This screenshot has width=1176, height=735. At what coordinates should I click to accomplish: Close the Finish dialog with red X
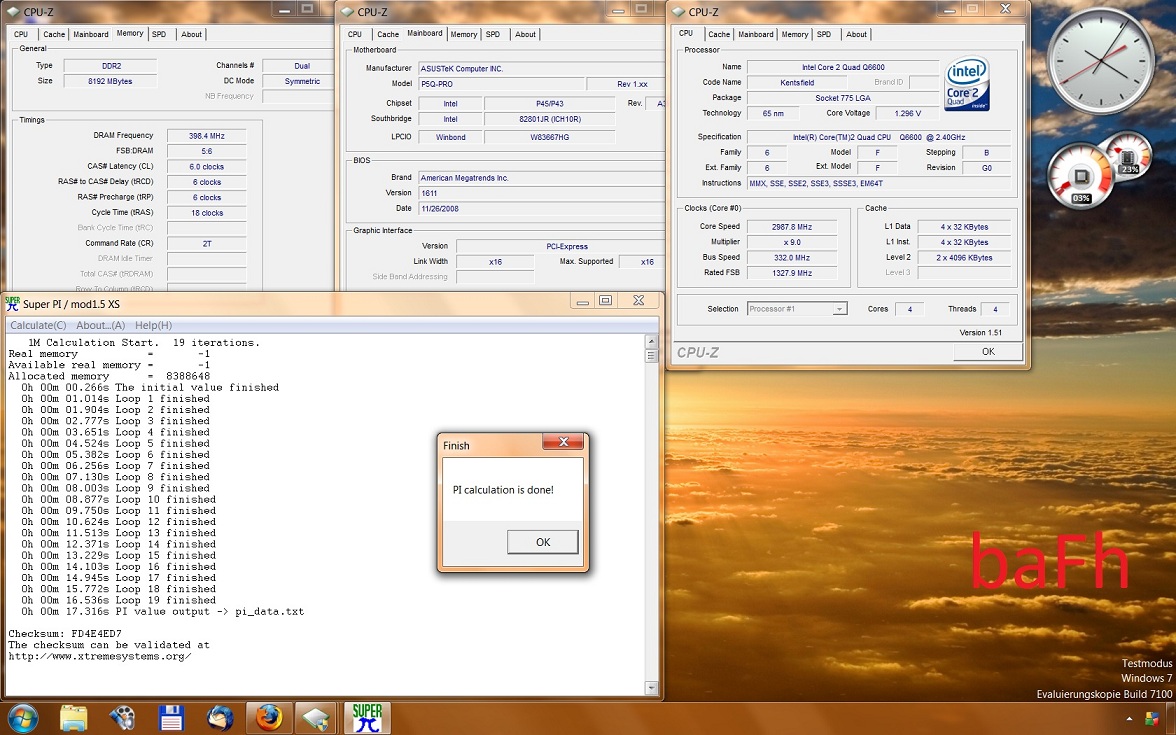coord(564,442)
